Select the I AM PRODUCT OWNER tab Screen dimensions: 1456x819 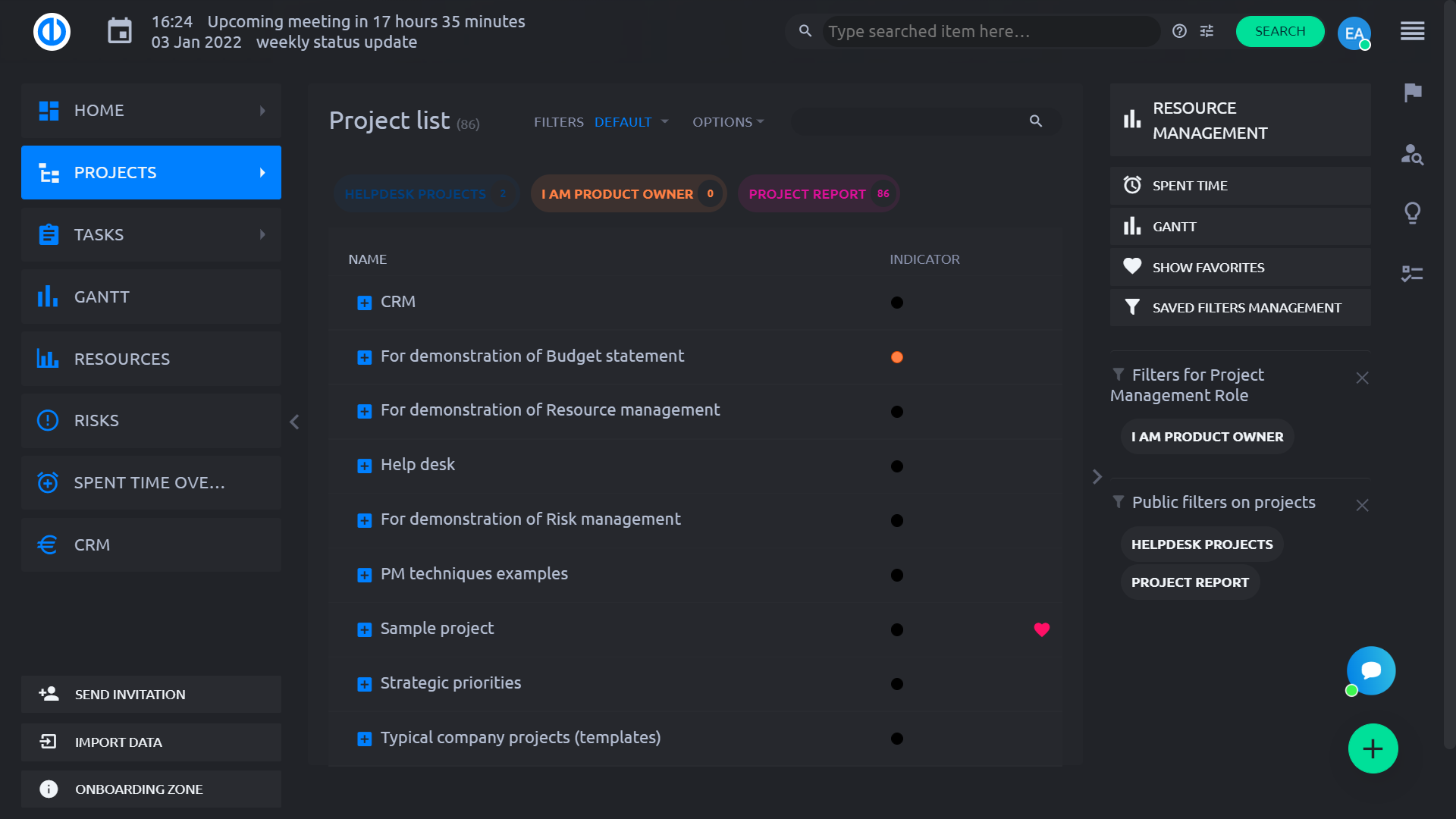point(617,193)
